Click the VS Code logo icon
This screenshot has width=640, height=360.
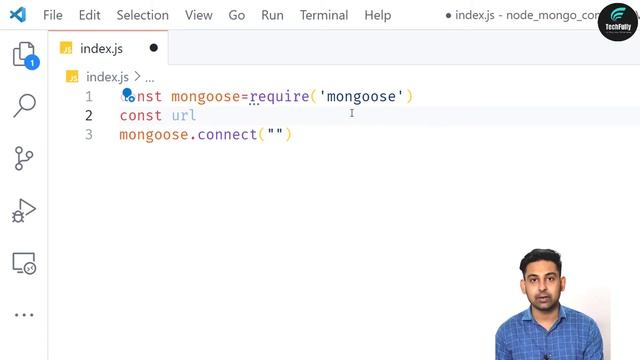tap(18, 15)
